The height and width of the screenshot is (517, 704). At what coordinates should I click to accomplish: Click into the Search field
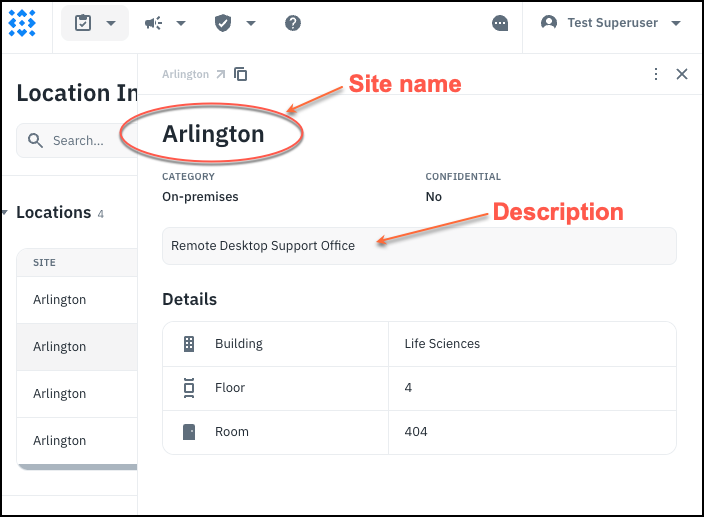(78, 141)
